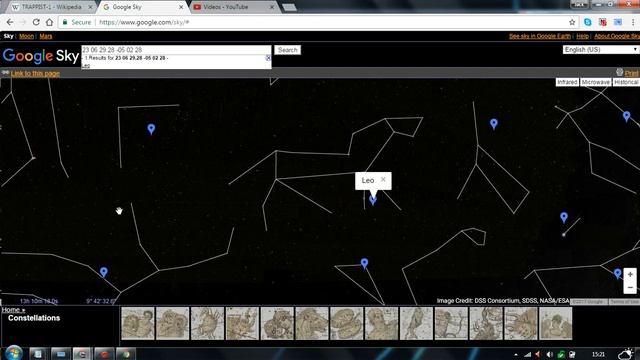Viewport: 640px width, 360px height.
Task: Open the fourth constellation thumbnail
Action: coord(242,323)
